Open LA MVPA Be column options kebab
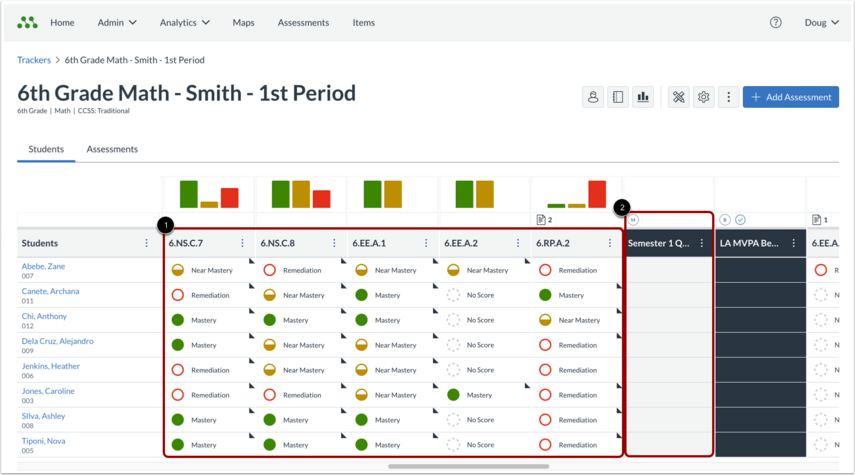855x475 pixels. [x=793, y=243]
